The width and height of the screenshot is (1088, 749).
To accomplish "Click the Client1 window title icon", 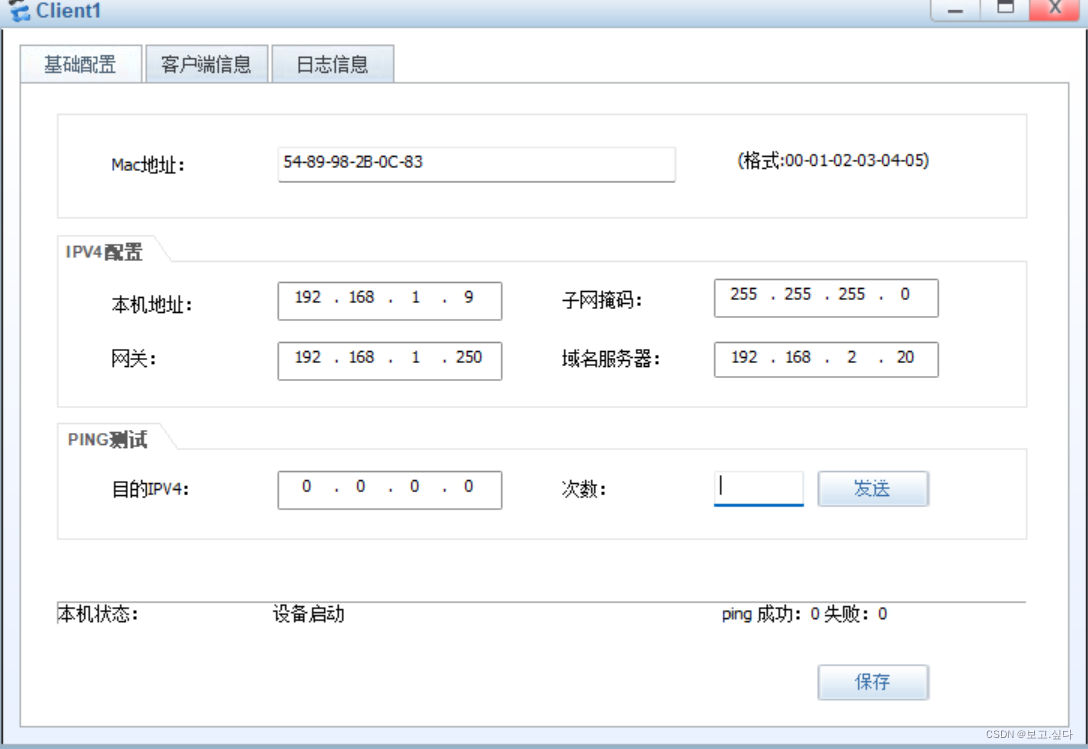I will click(x=19, y=10).
